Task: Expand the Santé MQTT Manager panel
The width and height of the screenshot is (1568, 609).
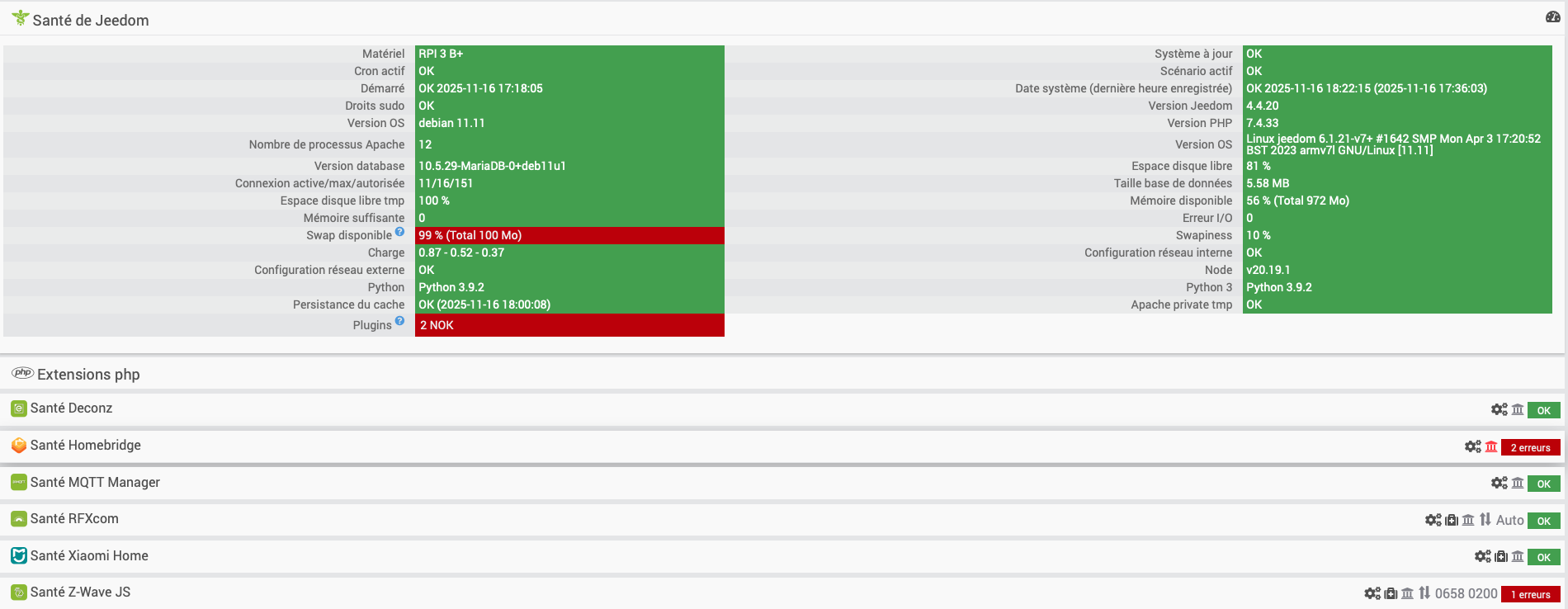Action: 95,483
